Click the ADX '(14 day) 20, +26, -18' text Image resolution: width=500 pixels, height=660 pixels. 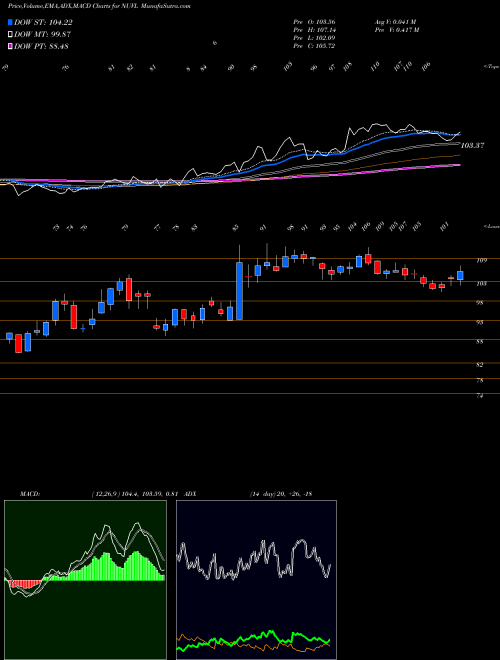point(281,494)
